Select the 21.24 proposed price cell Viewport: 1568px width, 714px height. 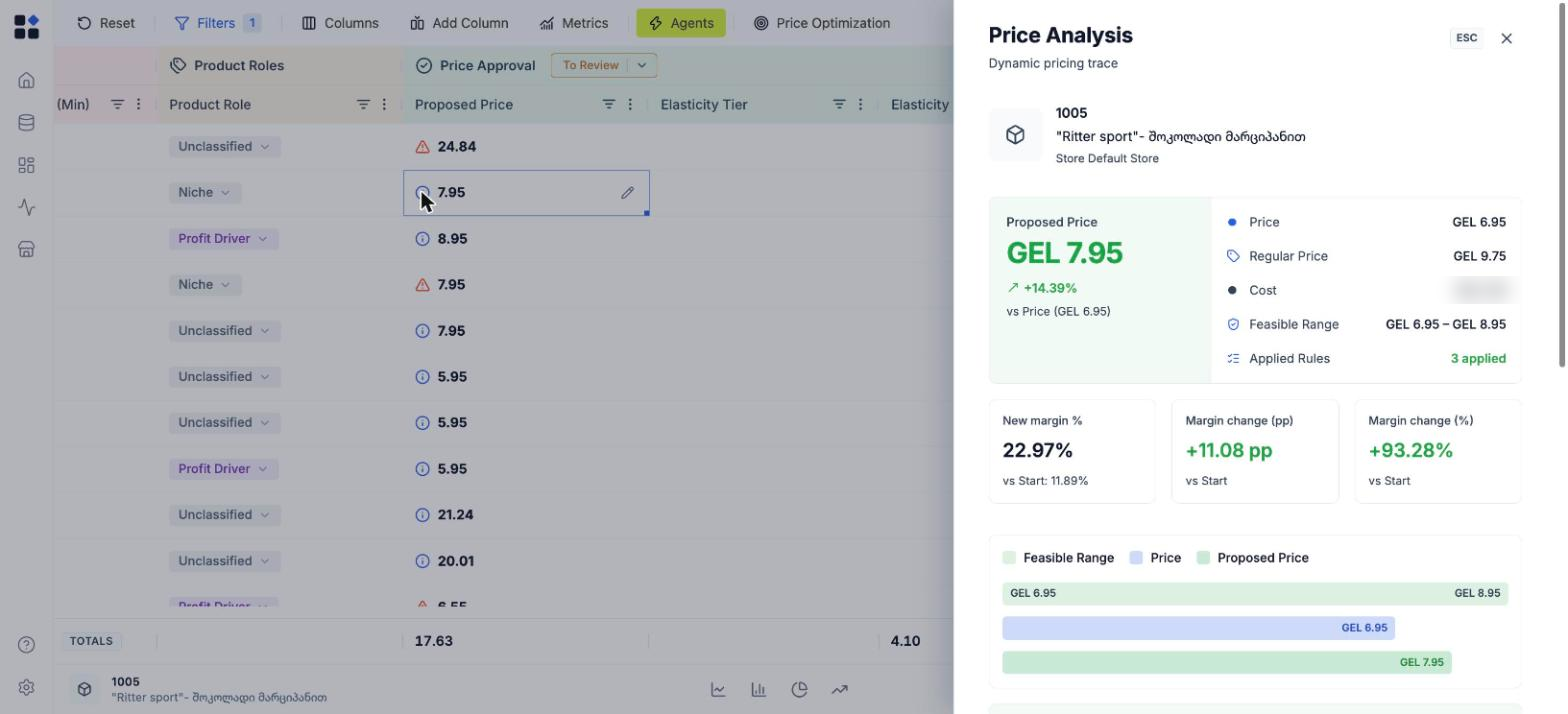point(526,515)
